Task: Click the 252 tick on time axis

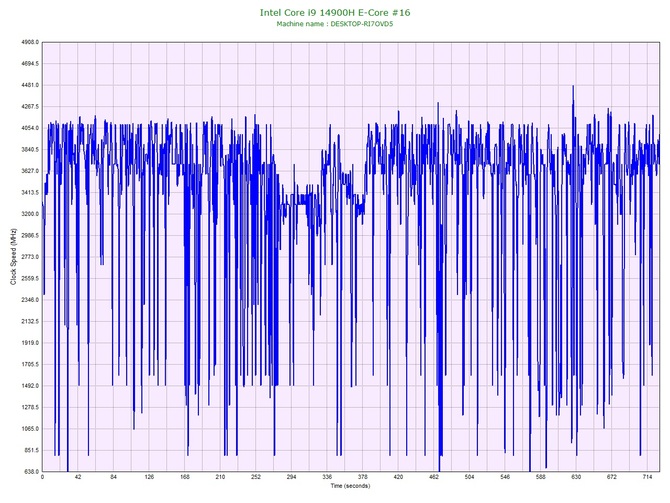Action: [x=256, y=477]
